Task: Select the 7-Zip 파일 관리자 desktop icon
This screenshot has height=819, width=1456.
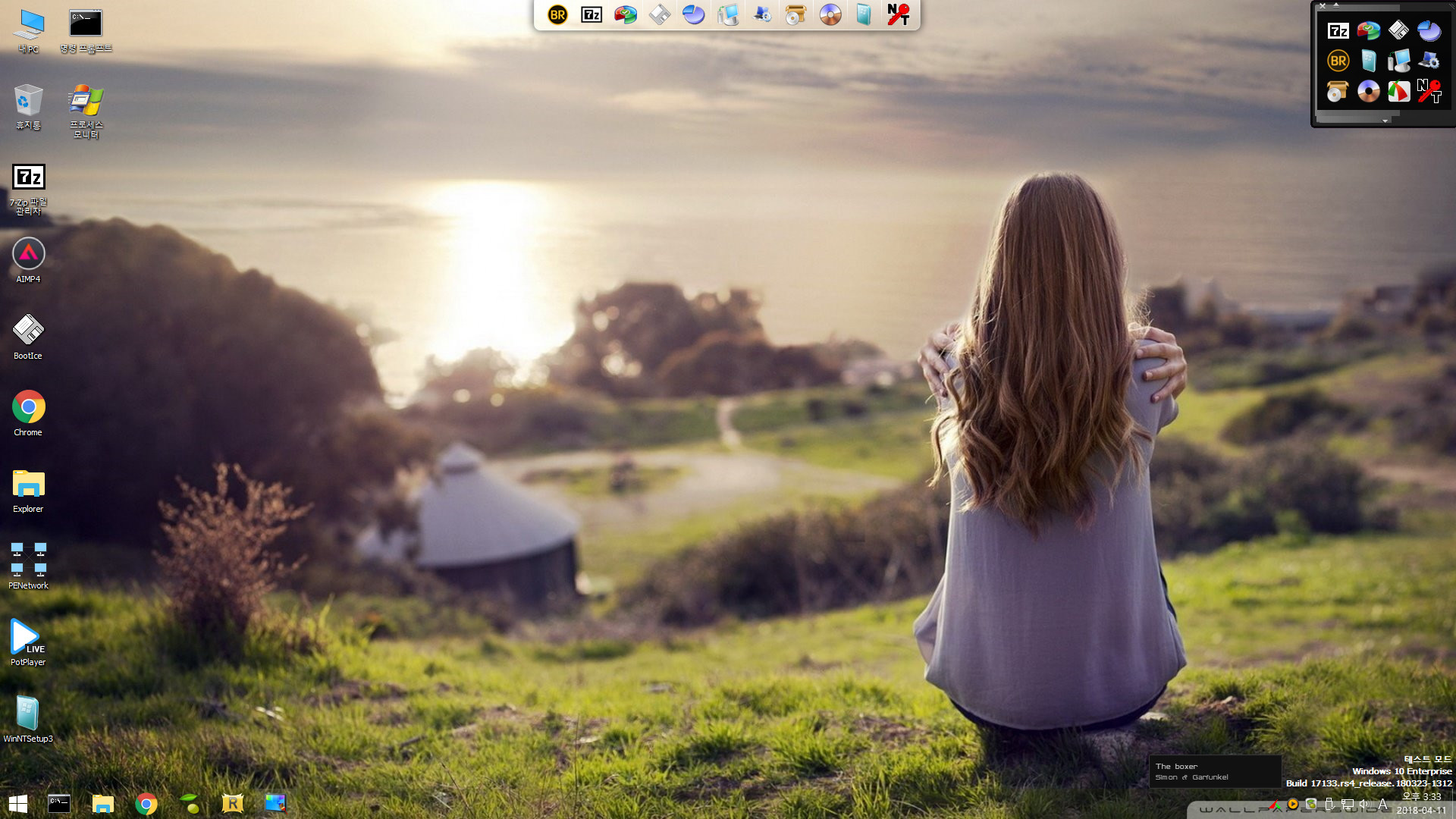Action: [x=28, y=190]
